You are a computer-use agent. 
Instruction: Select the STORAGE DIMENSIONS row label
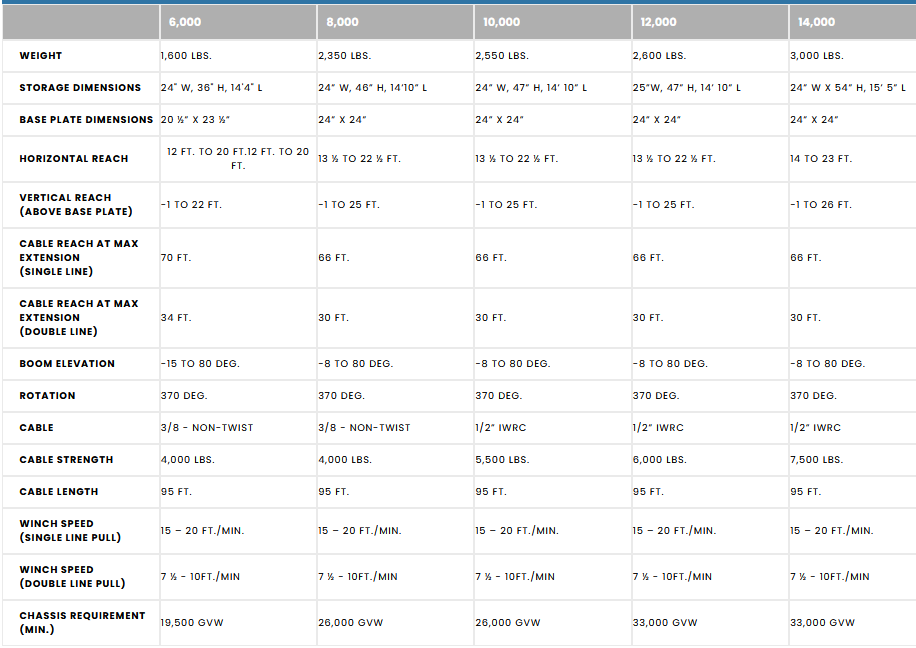[x=80, y=88]
